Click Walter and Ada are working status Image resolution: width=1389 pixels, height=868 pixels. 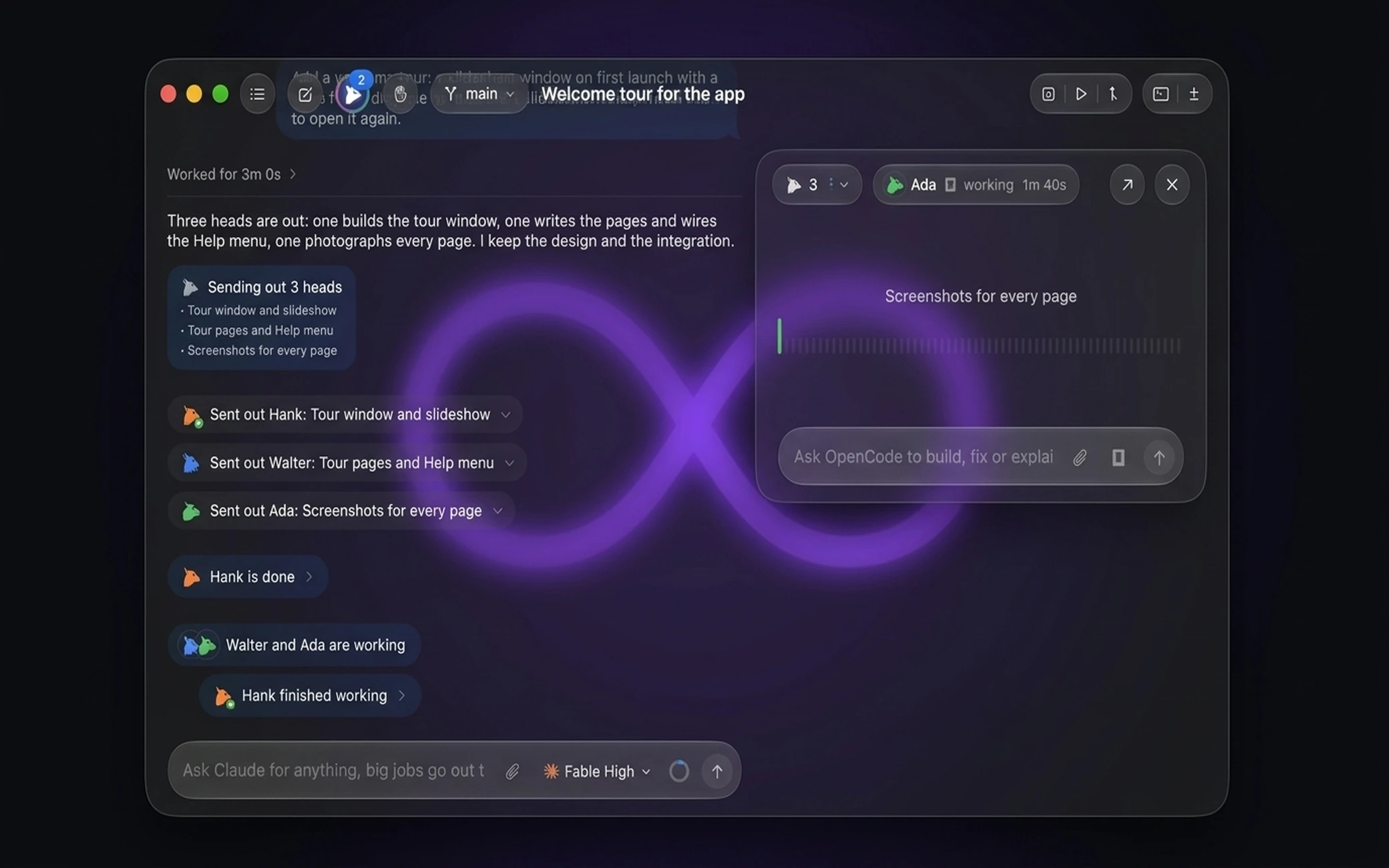294,645
